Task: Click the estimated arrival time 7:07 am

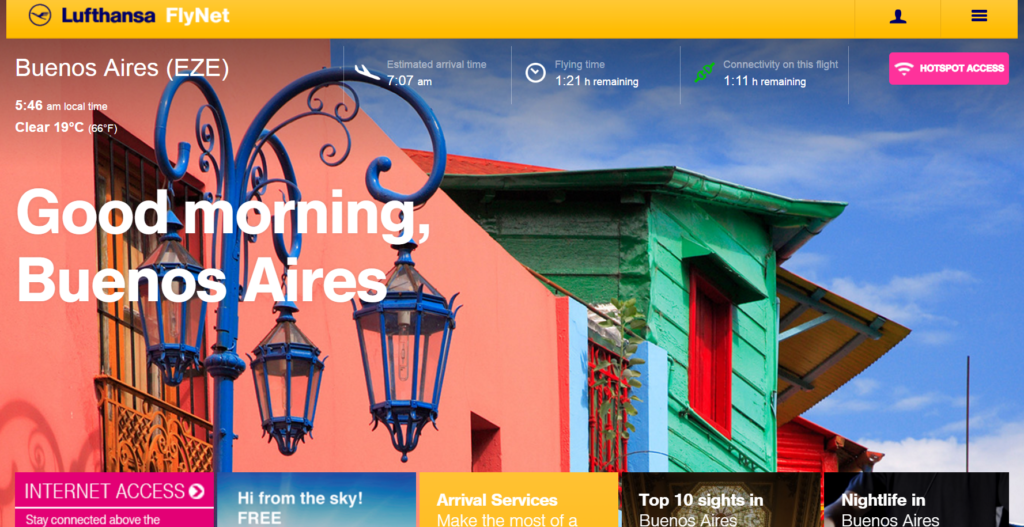Action: point(409,81)
